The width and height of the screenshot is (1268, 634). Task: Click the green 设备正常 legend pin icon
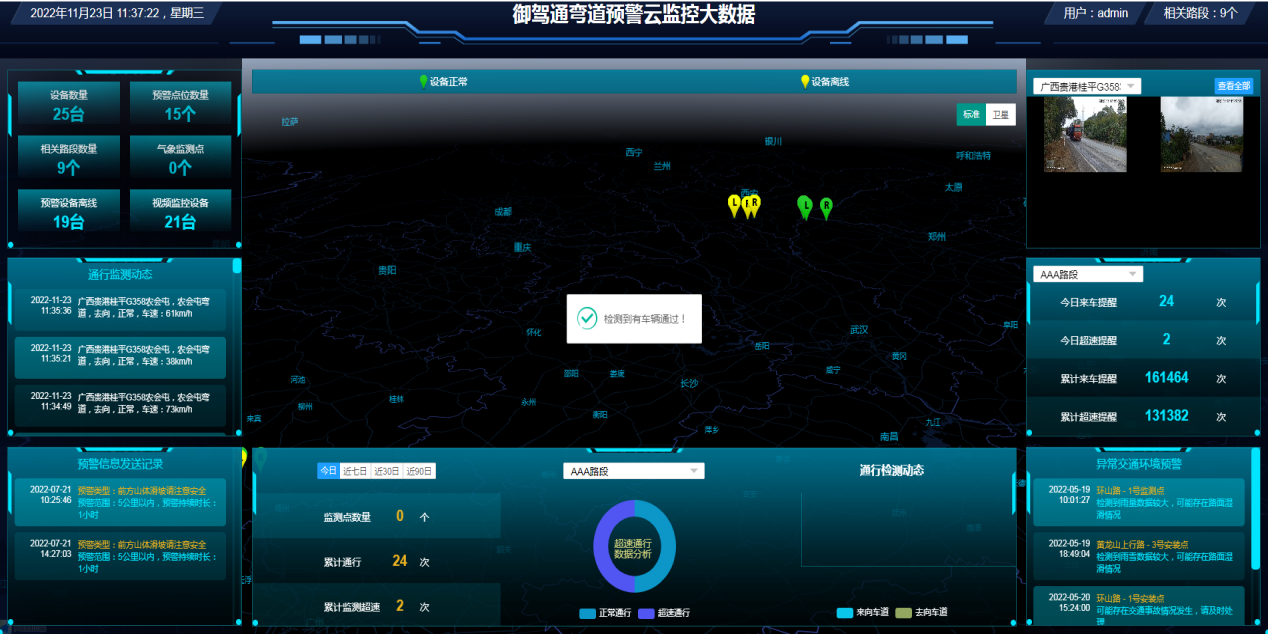click(x=423, y=82)
